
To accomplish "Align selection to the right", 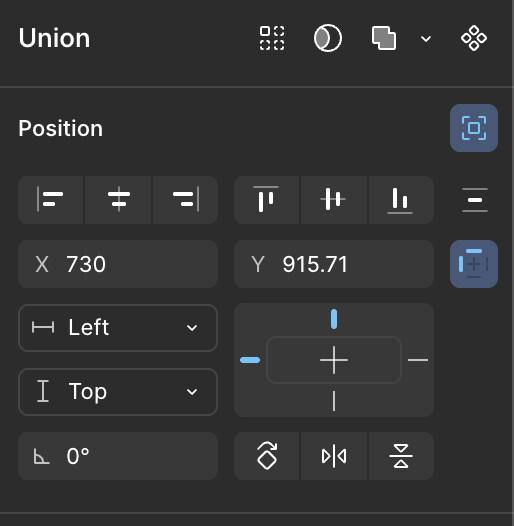I will coord(186,200).
